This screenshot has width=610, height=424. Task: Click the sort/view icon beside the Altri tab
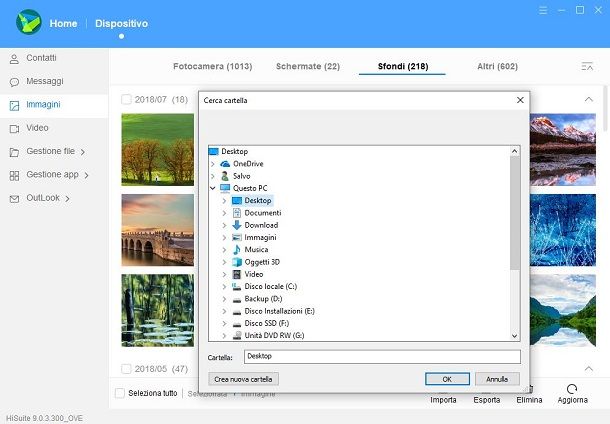point(587,66)
